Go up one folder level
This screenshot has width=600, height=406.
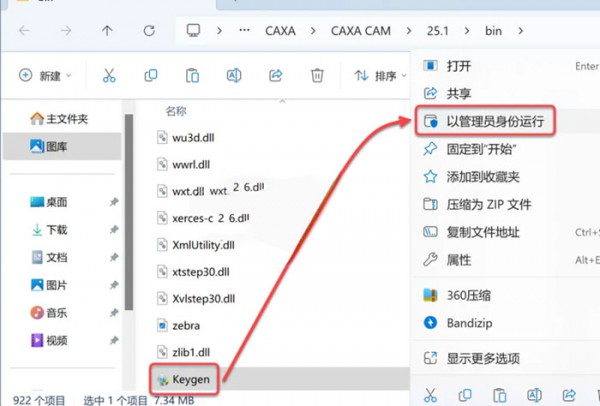107,30
